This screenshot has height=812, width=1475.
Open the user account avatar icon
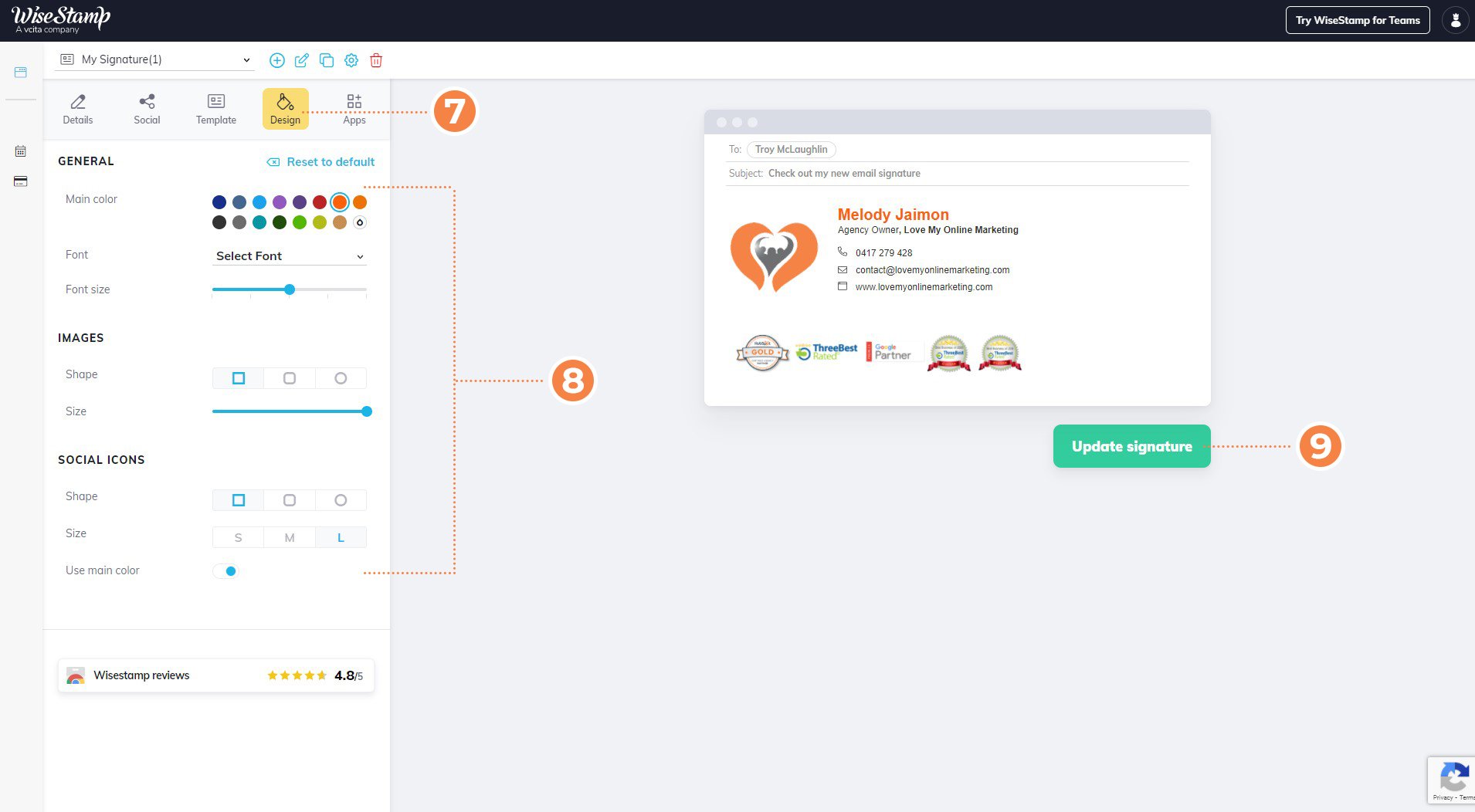(1455, 21)
